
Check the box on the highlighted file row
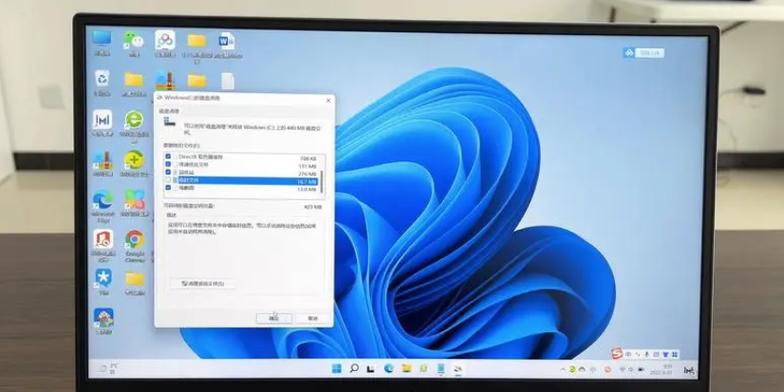168,180
